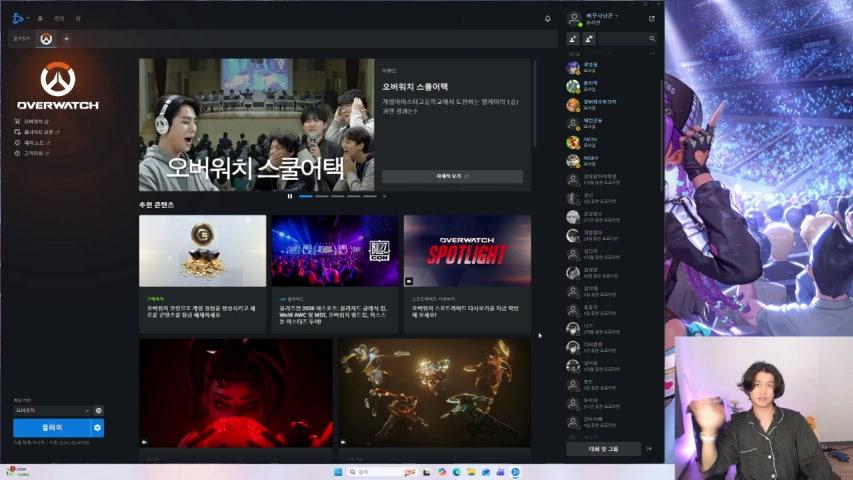Open the Overwatch coins content card
853x480 pixels.
pos(202,273)
